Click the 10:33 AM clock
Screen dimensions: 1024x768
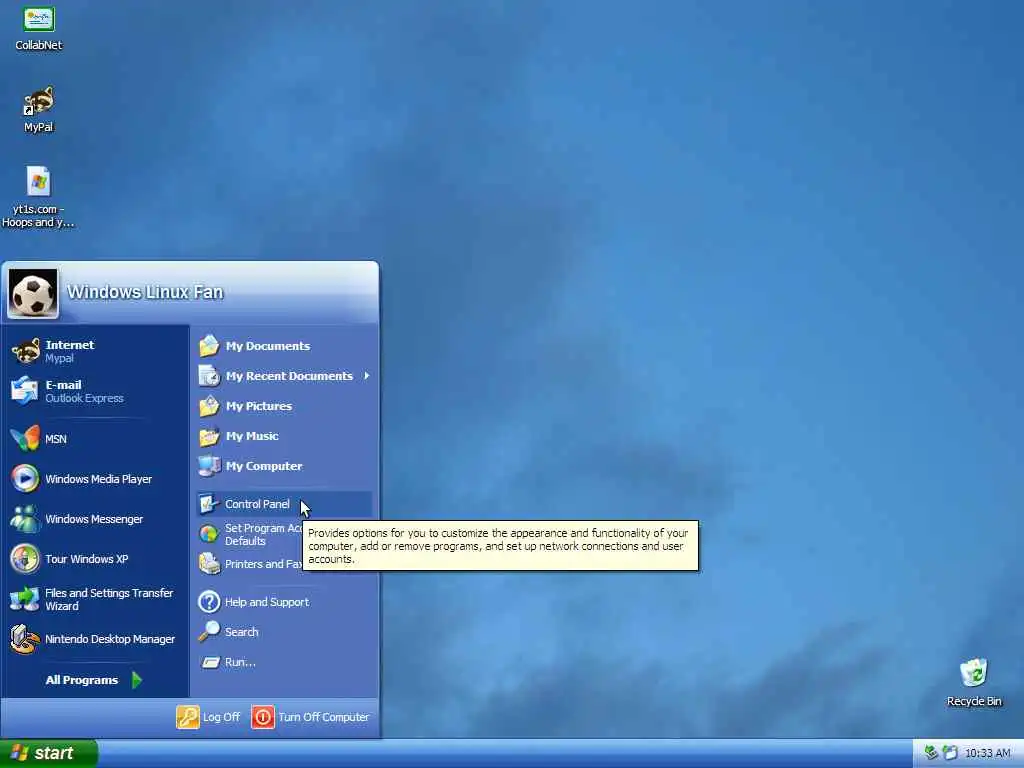coord(987,753)
